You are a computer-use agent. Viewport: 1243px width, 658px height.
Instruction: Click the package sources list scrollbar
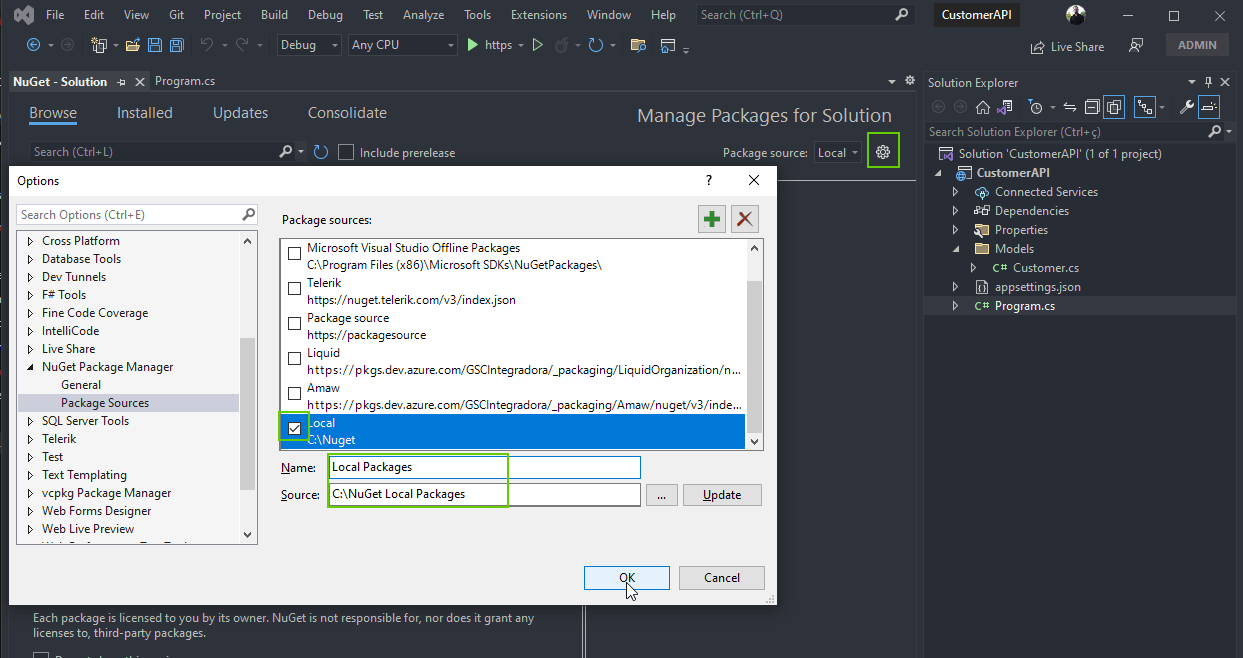pyautogui.click(x=755, y=344)
